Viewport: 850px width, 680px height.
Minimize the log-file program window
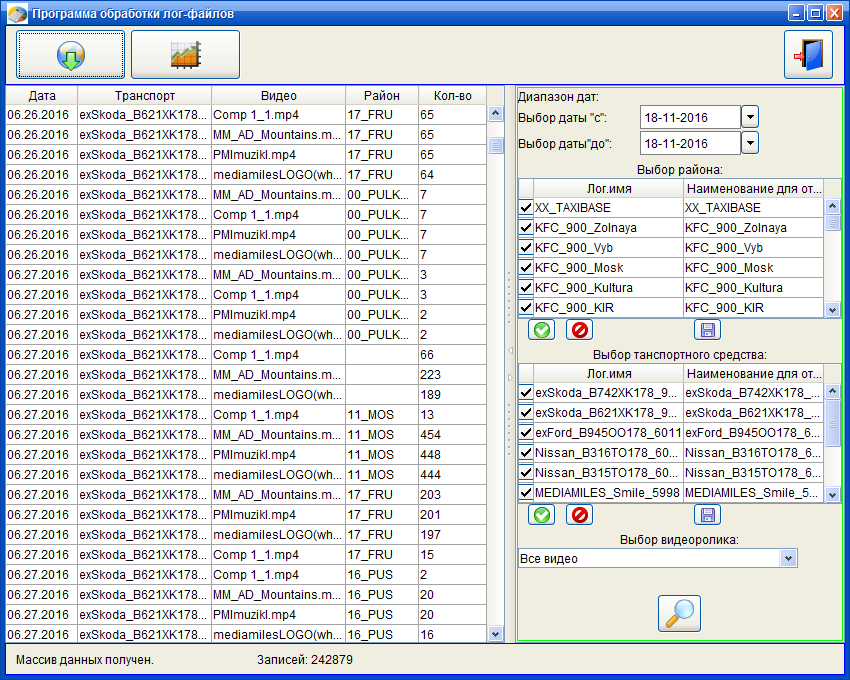point(796,13)
